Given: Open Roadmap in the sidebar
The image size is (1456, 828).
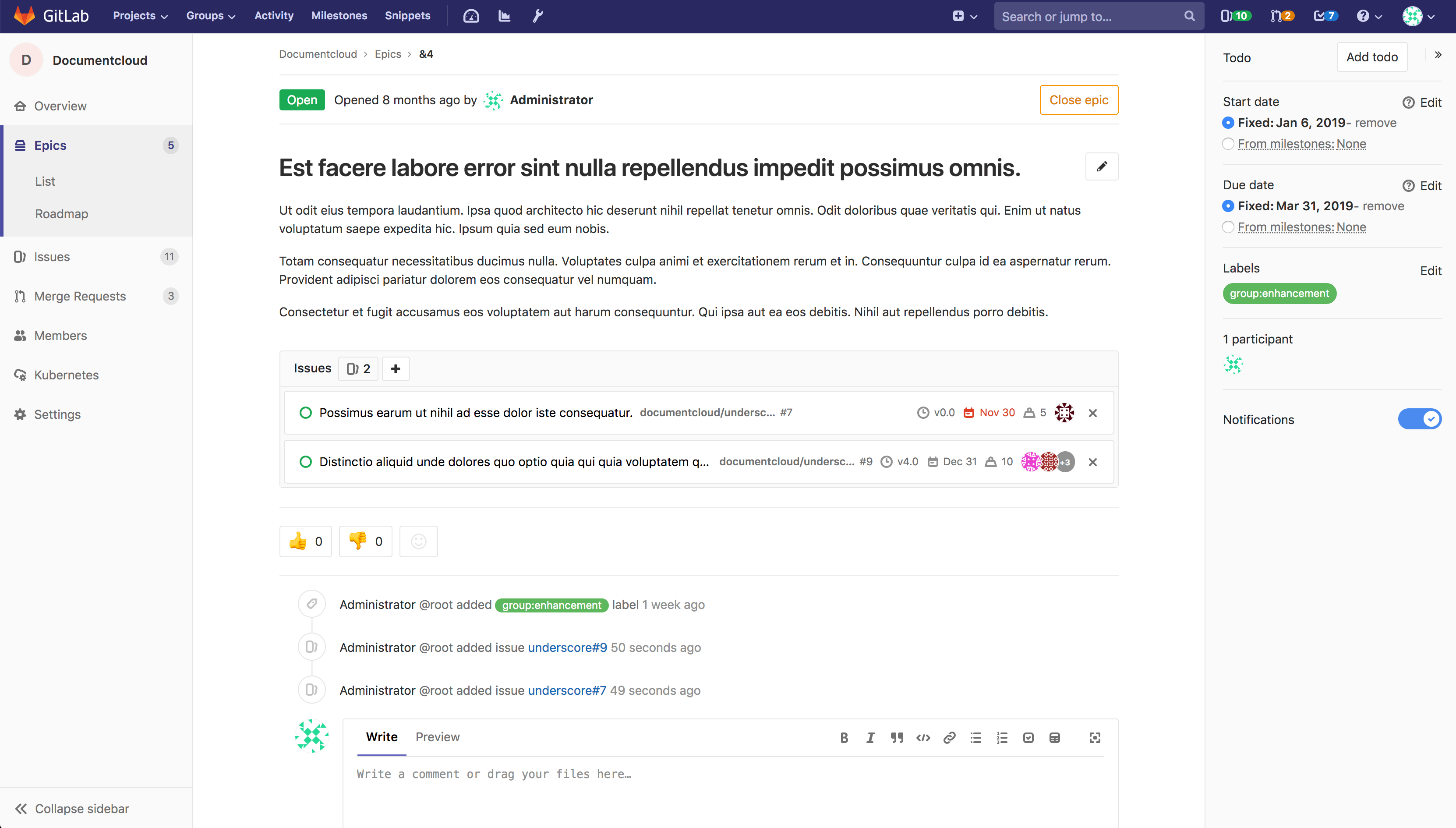Looking at the screenshot, I should 61,214.
